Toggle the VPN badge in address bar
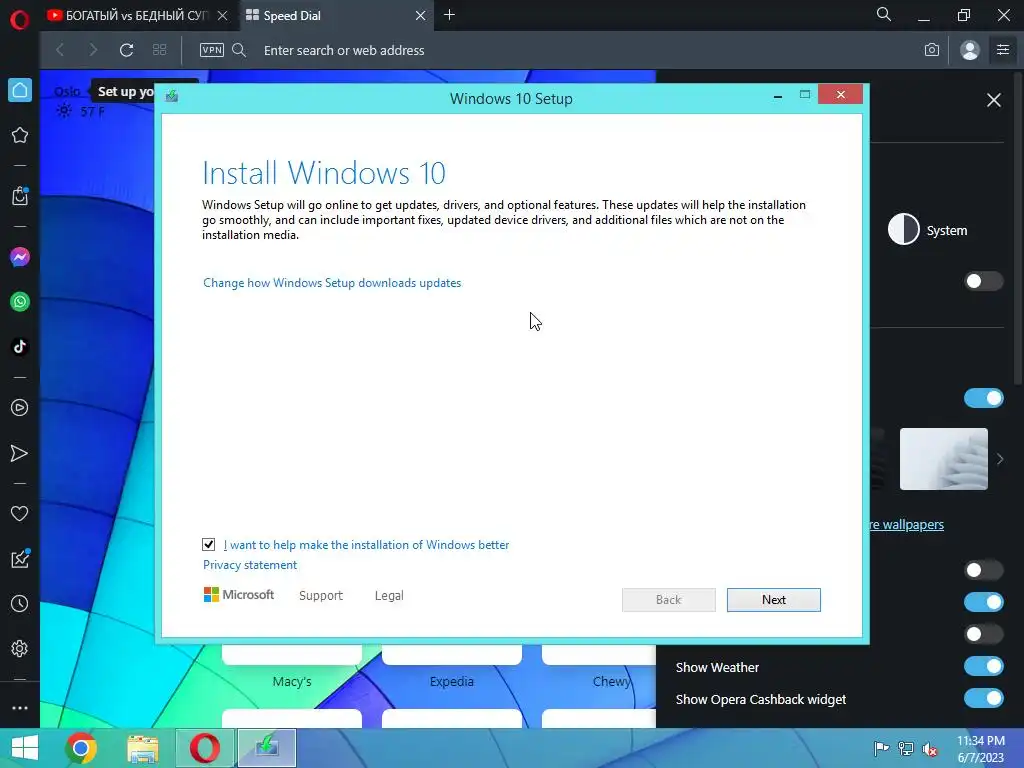The width and height of the screenshot is (1024, 768). point(212,50)
